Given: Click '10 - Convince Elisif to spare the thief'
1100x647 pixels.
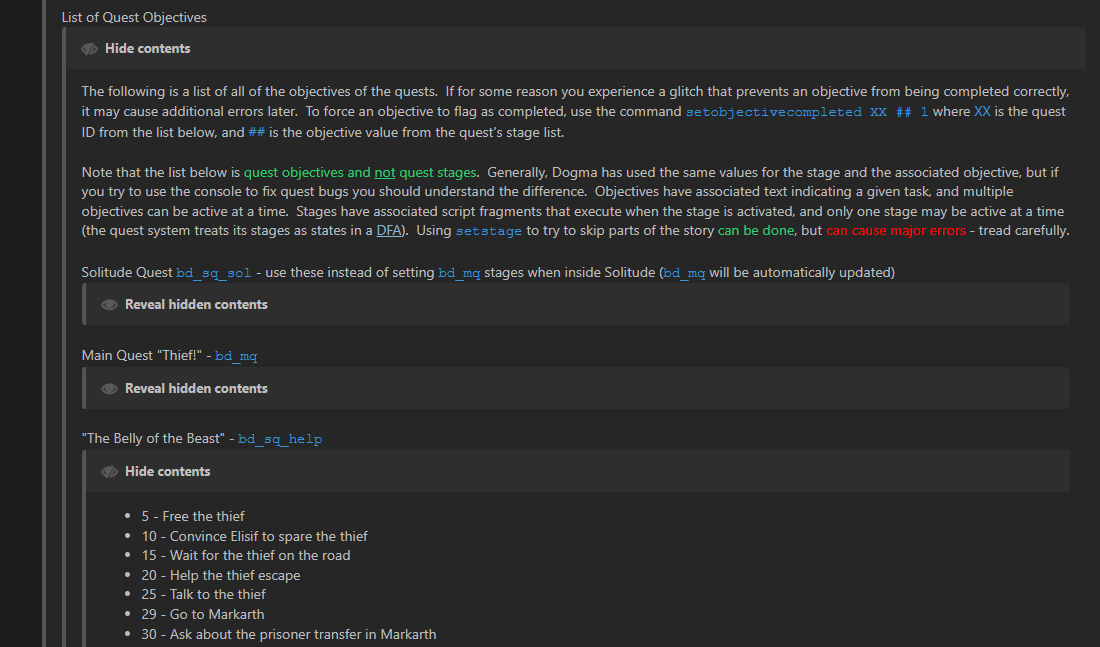Looking at the screenshot, I should pos(255,536).
